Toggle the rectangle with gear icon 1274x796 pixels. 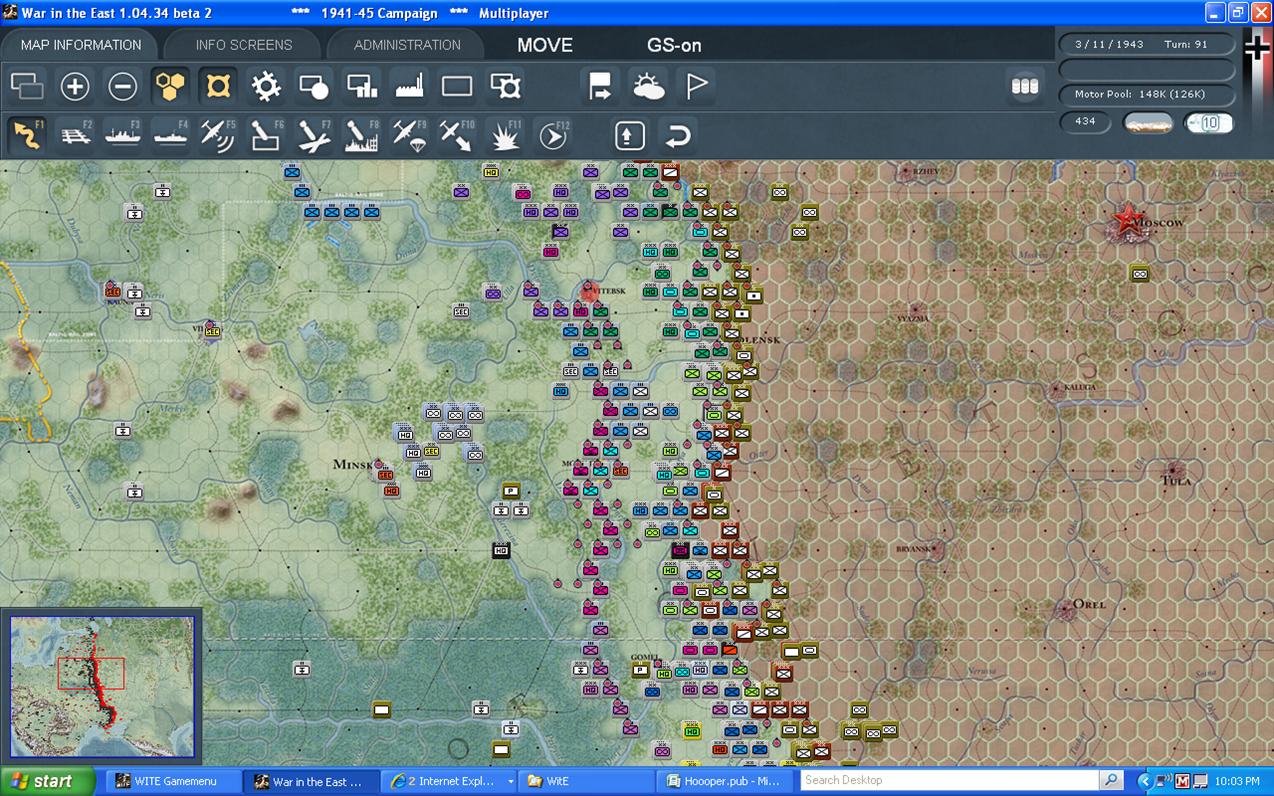[506, 87]
